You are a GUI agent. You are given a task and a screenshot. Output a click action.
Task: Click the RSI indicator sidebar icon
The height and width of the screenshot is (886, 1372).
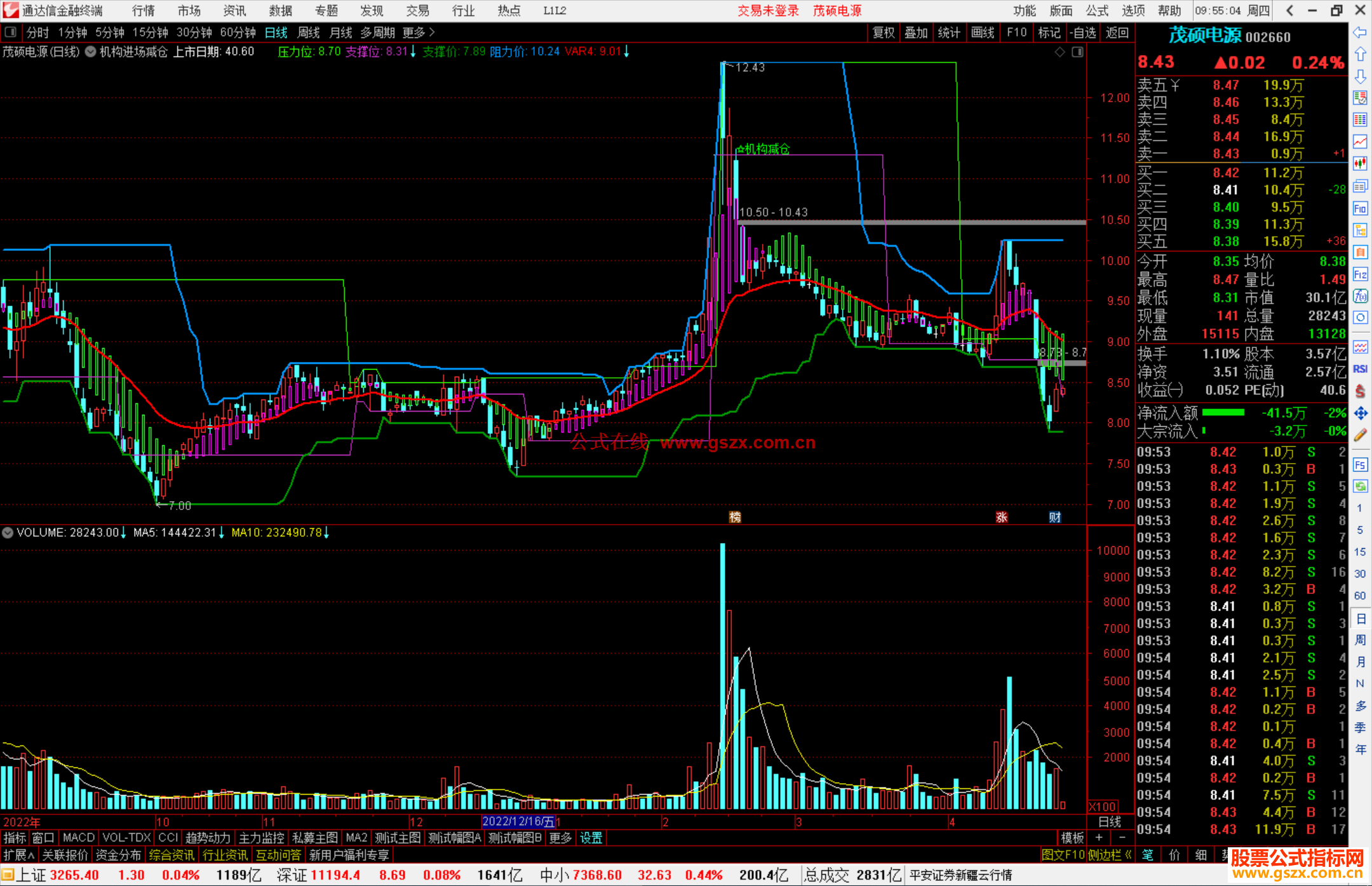click(x=1360, y=369)
